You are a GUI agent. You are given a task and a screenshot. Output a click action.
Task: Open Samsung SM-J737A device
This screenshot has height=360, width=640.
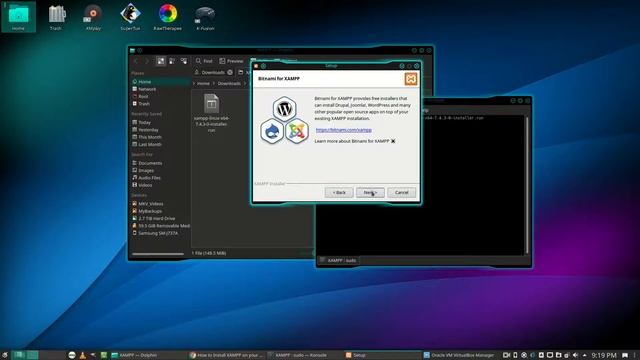160,233
